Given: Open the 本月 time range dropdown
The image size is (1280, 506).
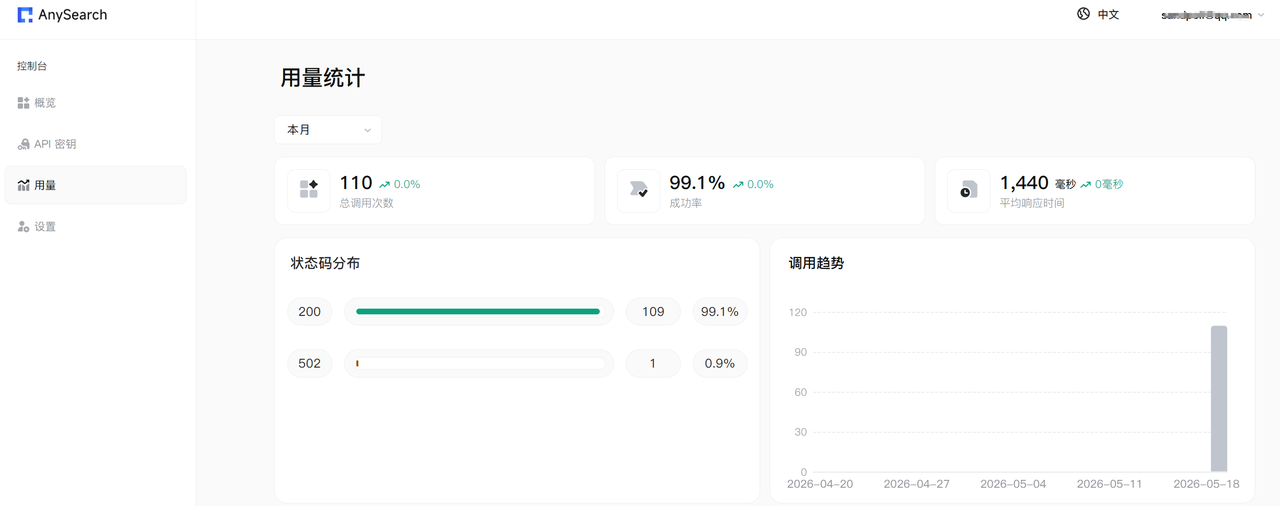Looking at the screenshot, I should coord(328,130).
